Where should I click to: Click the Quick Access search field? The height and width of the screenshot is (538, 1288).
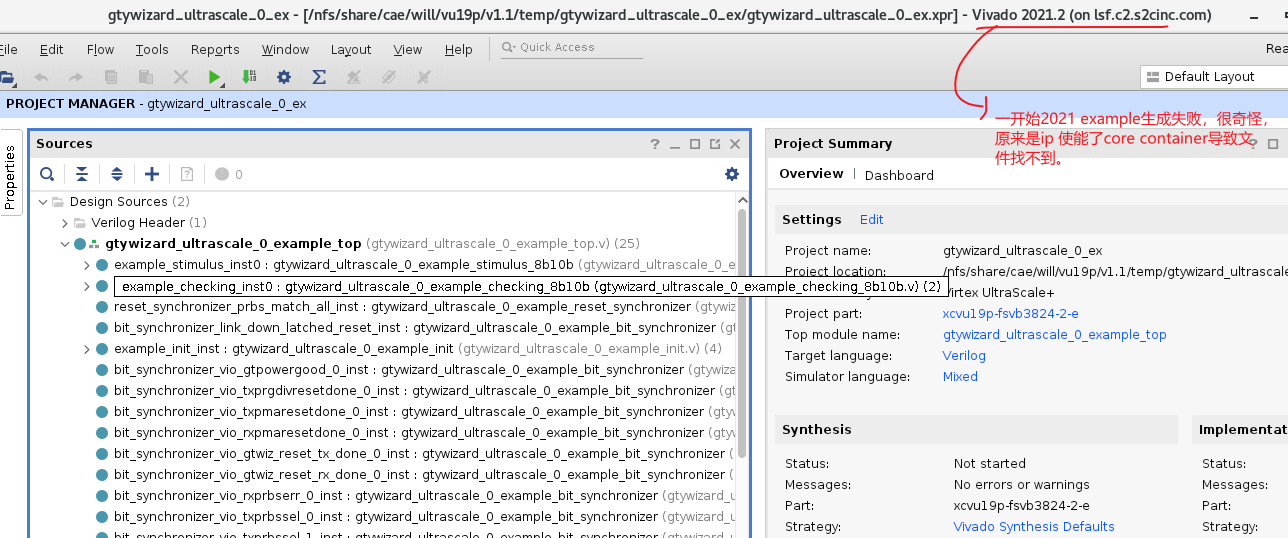(x=570, y=47)
